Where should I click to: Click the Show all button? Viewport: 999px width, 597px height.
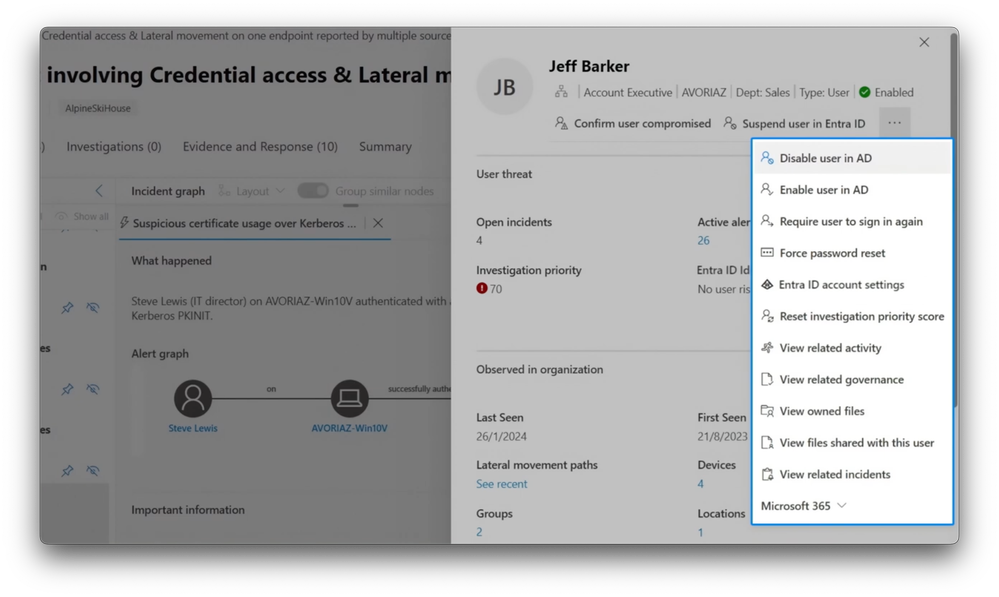click(x=82, y=217)
